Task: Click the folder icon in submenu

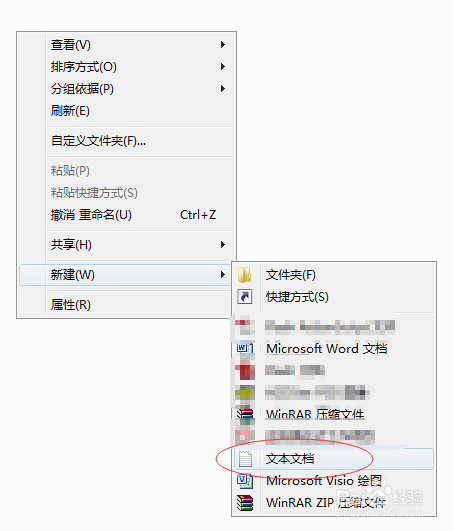Action: tap(244, 275)
